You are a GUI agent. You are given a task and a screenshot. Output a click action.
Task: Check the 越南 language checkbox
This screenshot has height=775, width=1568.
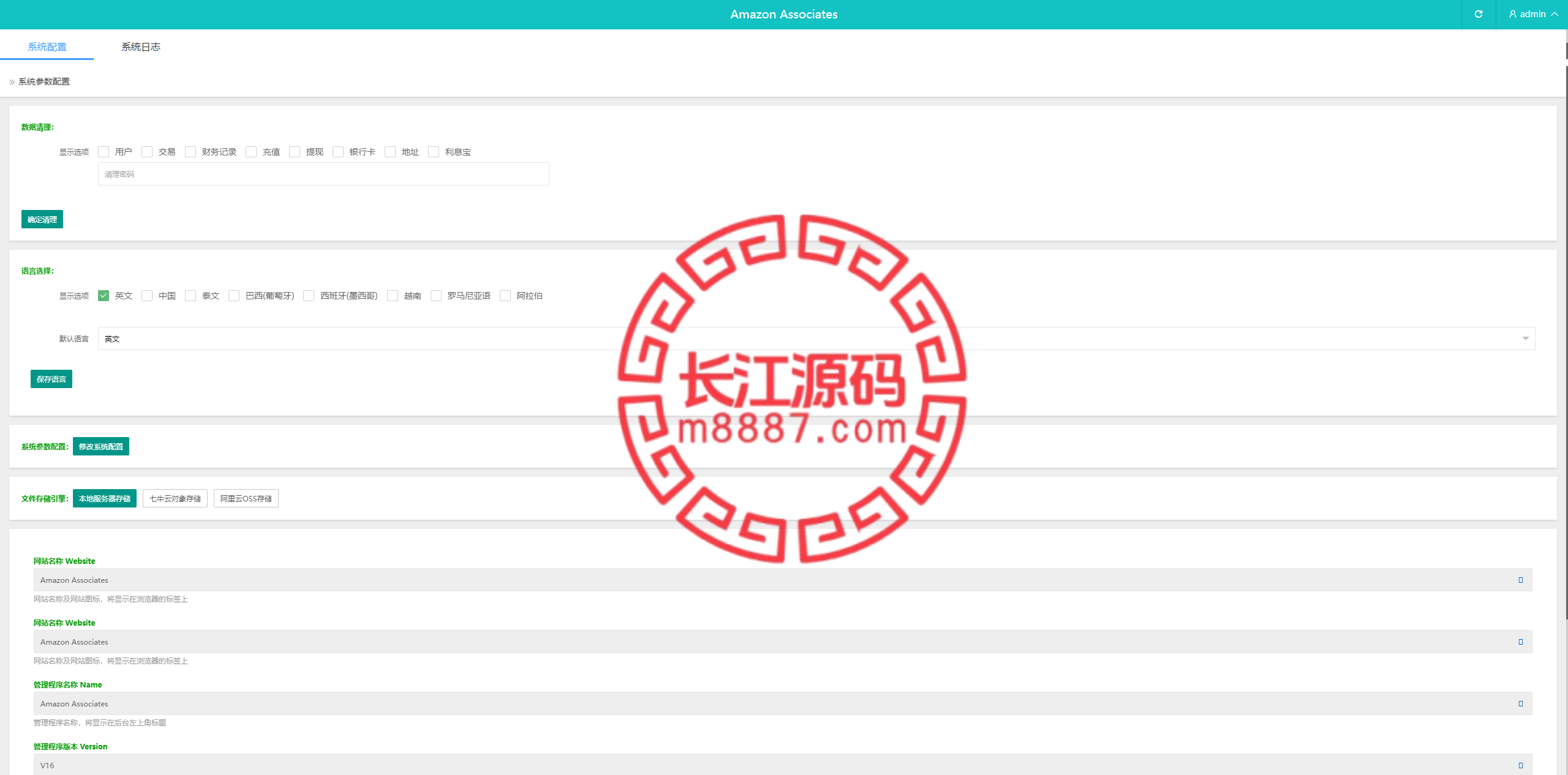tap(393, 296)
